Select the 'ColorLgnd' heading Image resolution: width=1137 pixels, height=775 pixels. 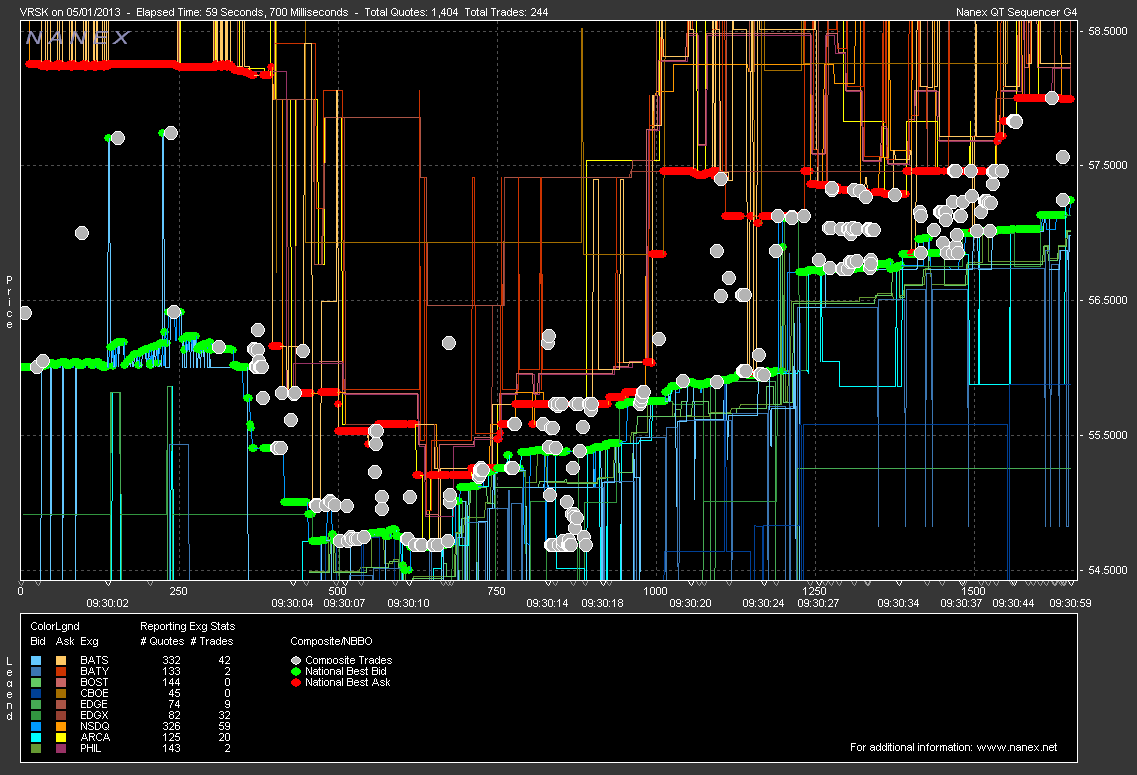[55, 626]
